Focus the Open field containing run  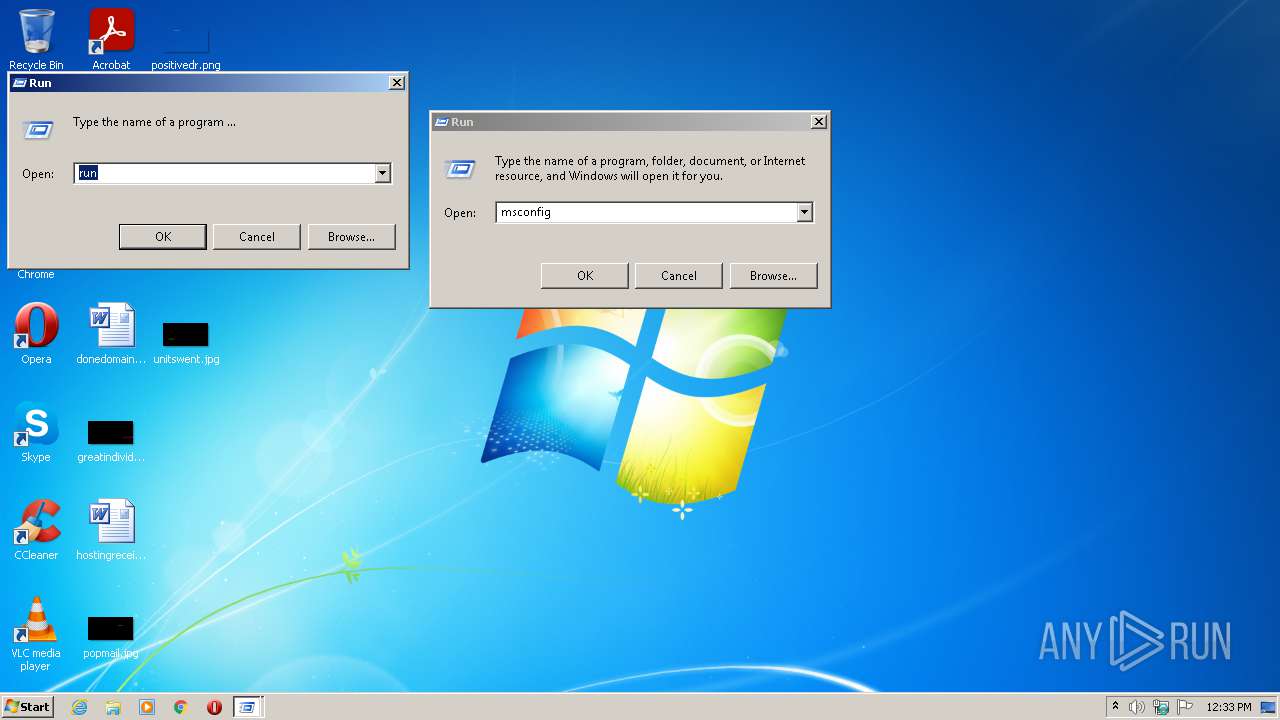(224, 173)
